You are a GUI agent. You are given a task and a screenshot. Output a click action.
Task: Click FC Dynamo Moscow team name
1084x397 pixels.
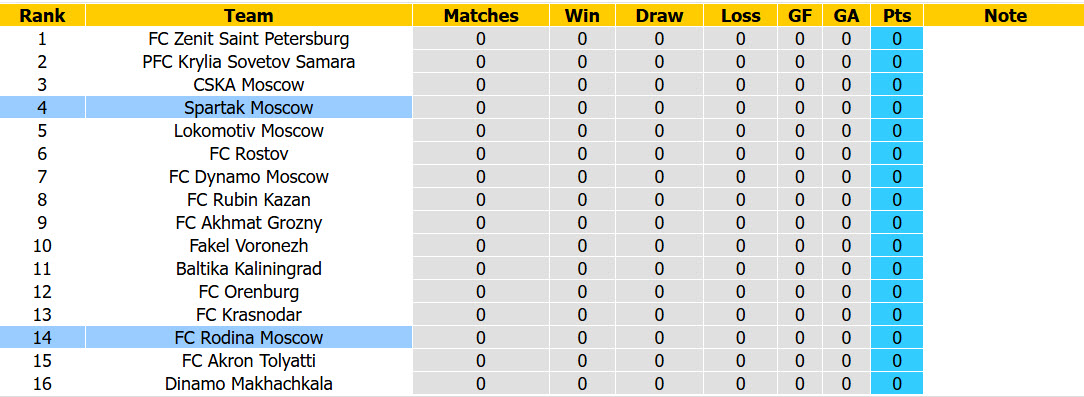(249, 176)
